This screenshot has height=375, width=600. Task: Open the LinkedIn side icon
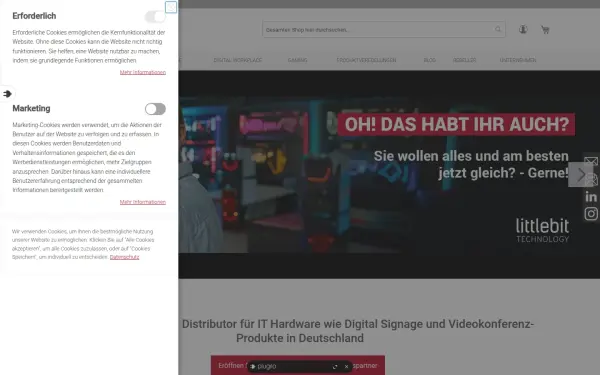coord(591,197)
